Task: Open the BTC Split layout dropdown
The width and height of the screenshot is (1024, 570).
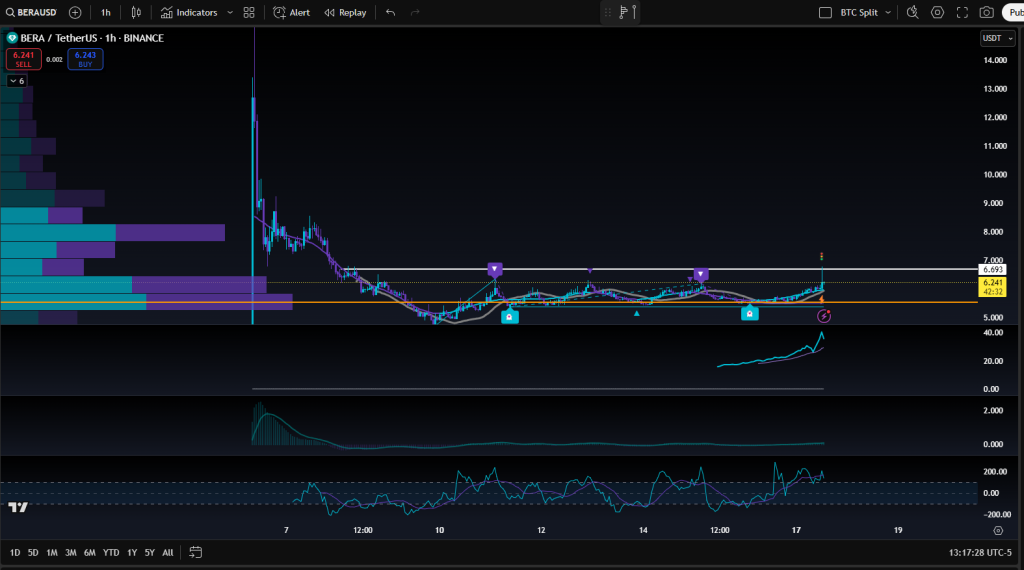Action: pyautogui.click(x=865, y=12)
